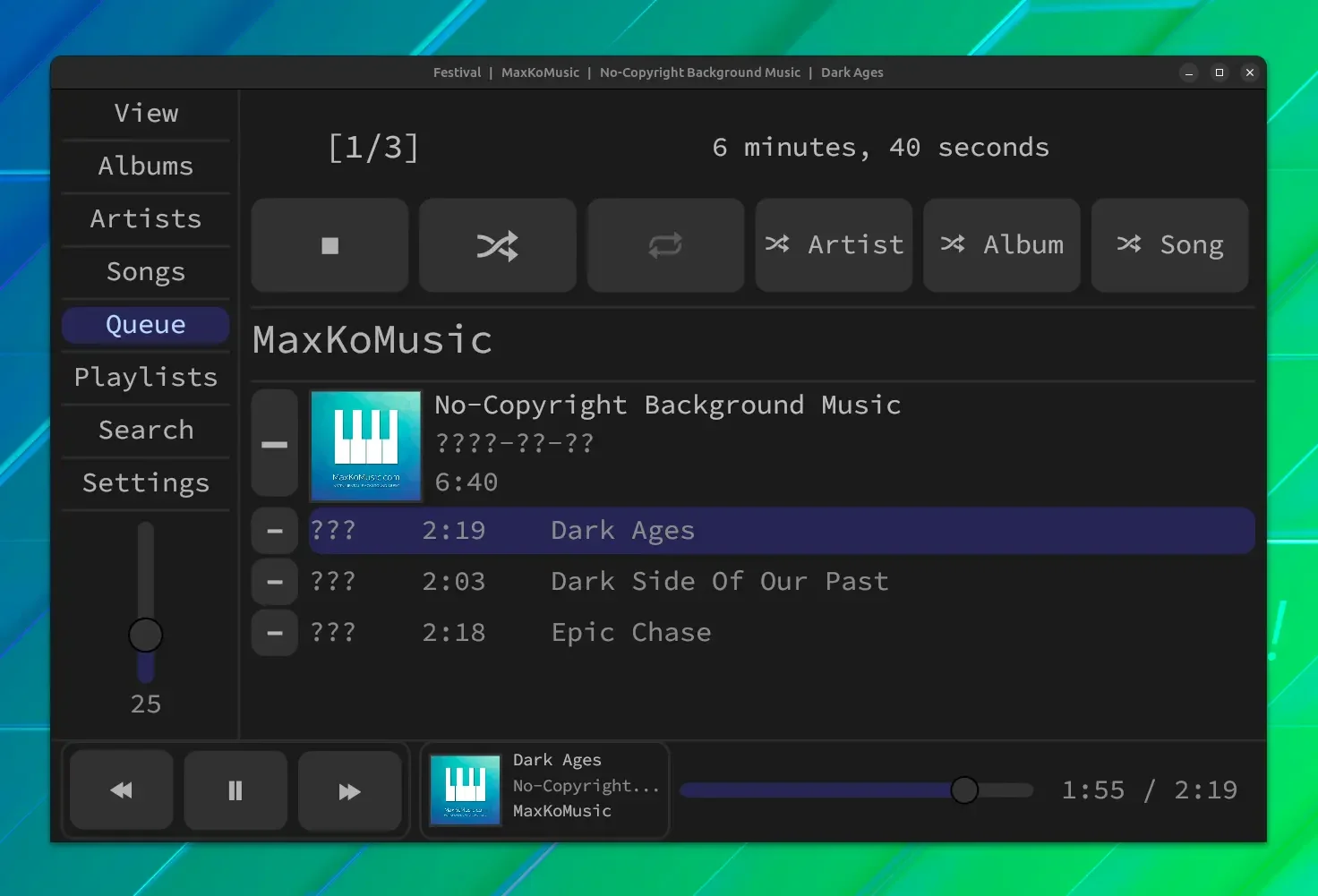
Task: Minimize the Festival window
Action: click(1189, 73)
